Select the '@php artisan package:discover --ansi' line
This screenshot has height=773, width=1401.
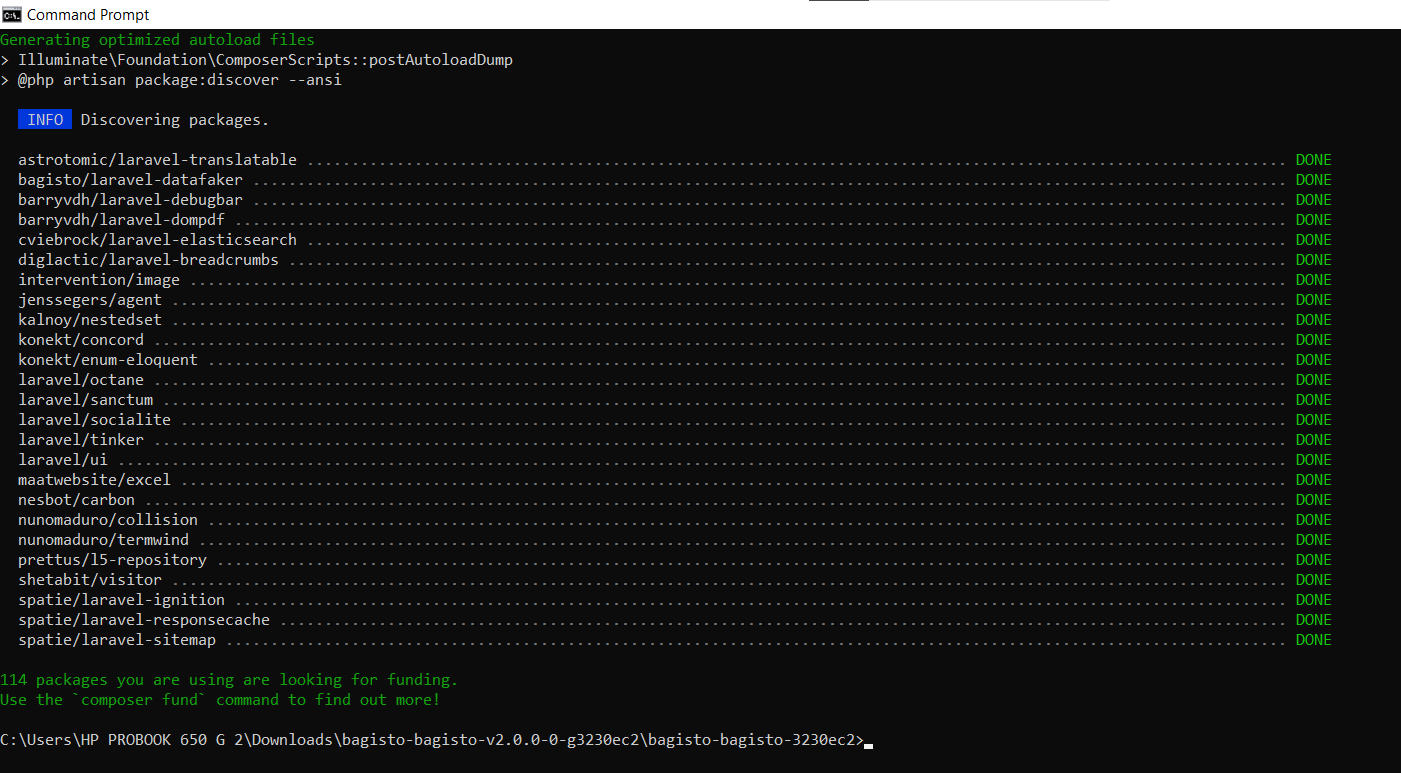coord(171,80)
